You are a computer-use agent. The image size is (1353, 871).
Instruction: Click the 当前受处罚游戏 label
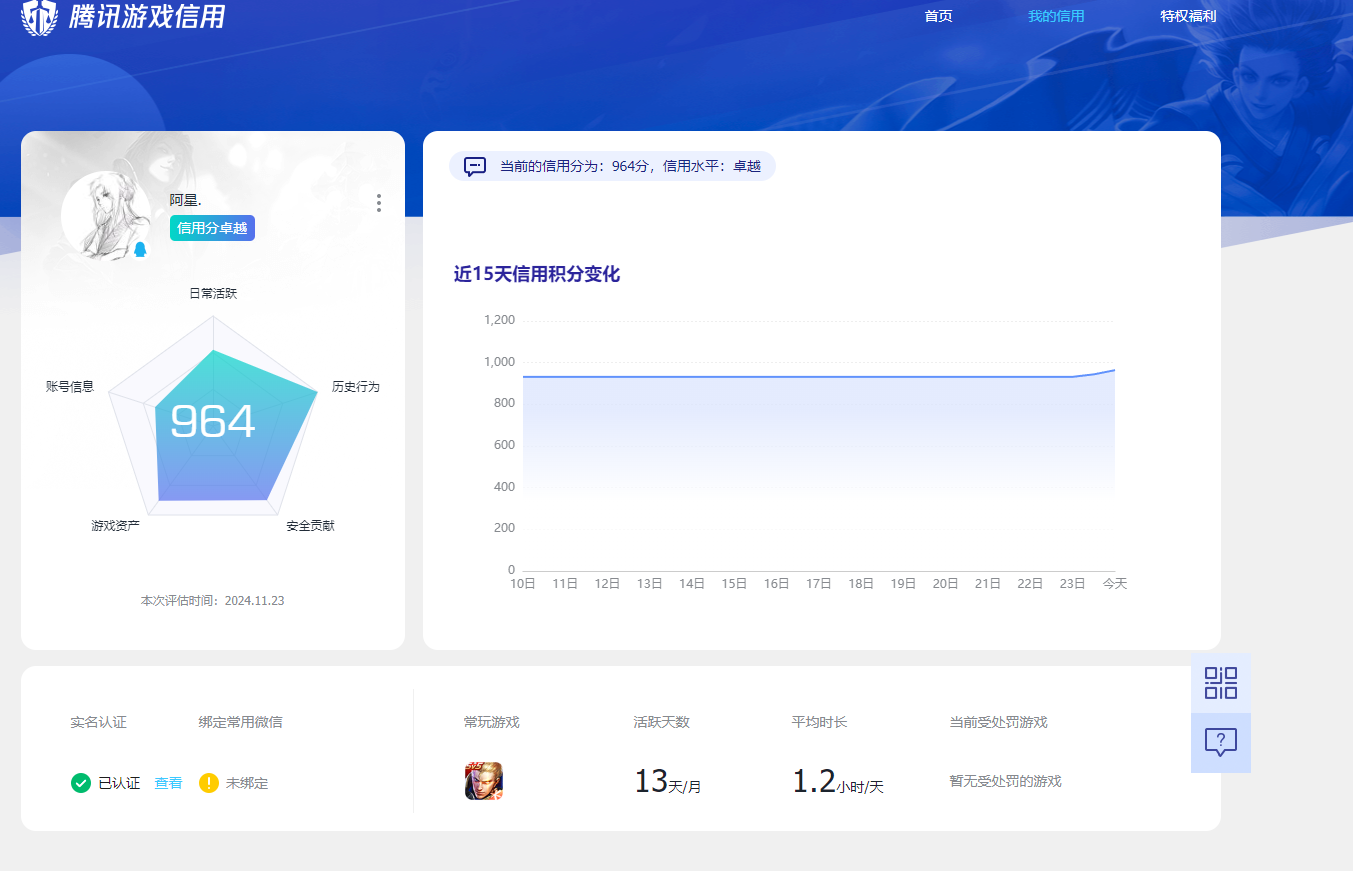point(998,722)
